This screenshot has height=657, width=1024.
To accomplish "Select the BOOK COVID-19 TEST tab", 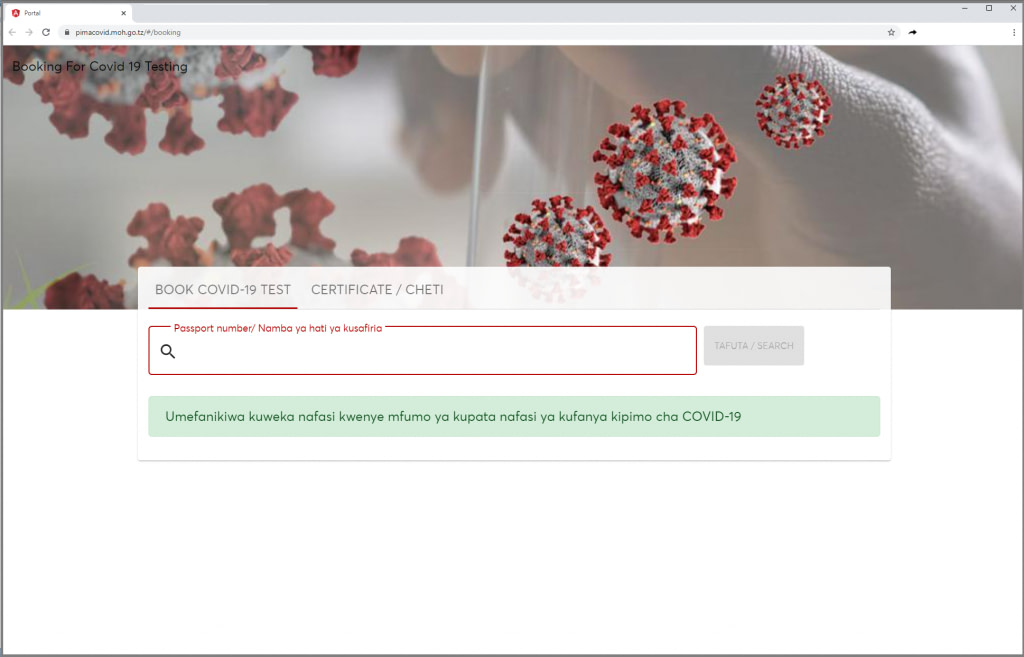I will (223, 290).
